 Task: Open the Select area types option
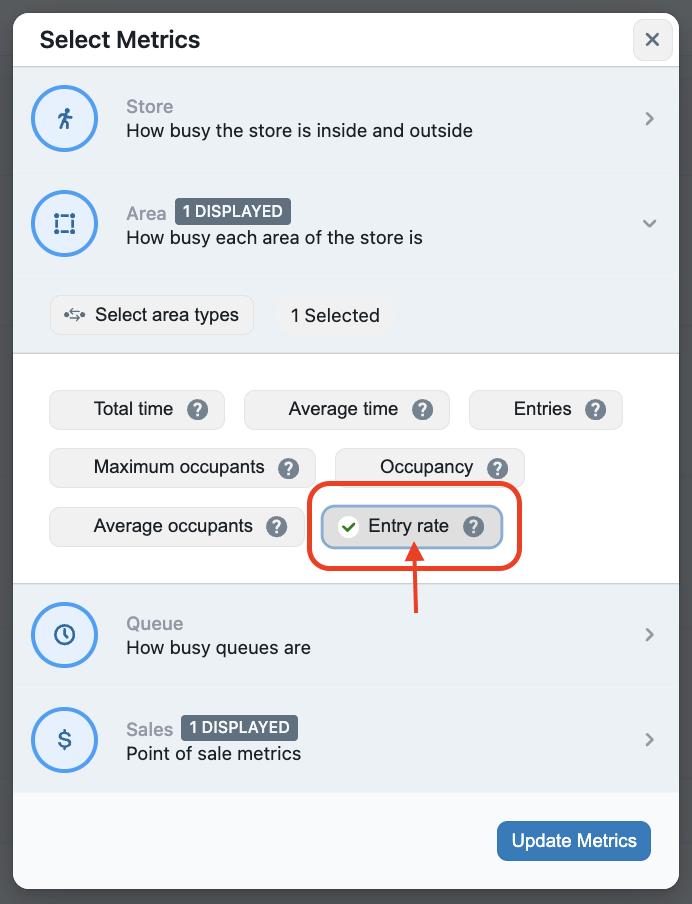tap(152, 315)
